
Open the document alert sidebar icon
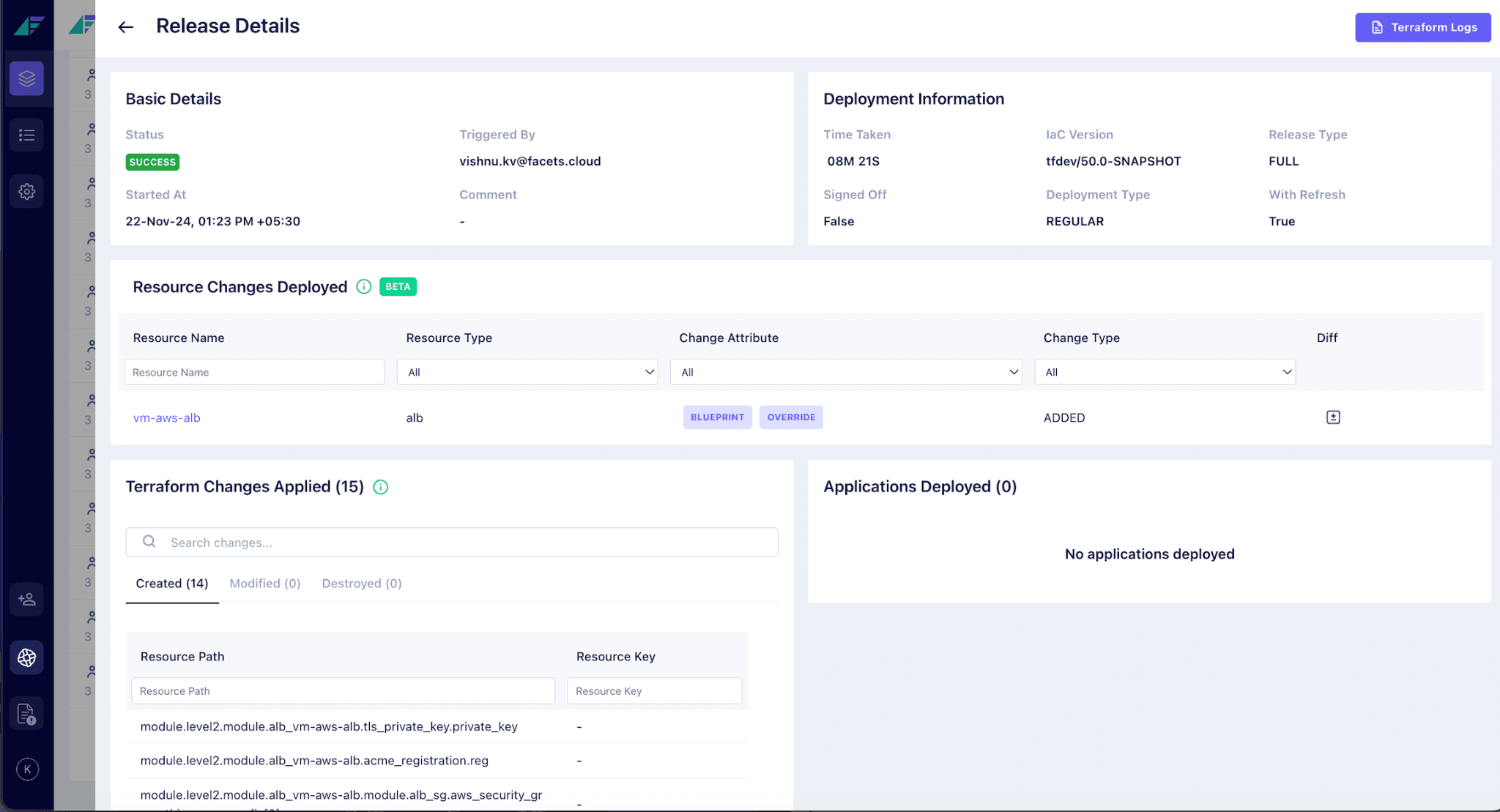click(x=27, y=714)
